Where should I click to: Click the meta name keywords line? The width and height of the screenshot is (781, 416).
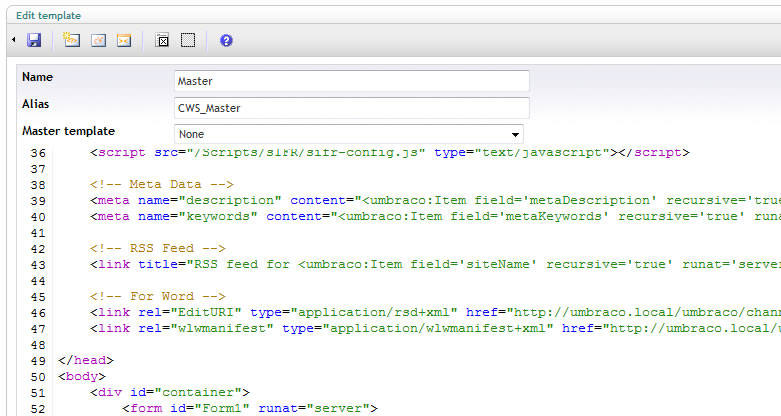pyautogui.click(x=435, y=216)
